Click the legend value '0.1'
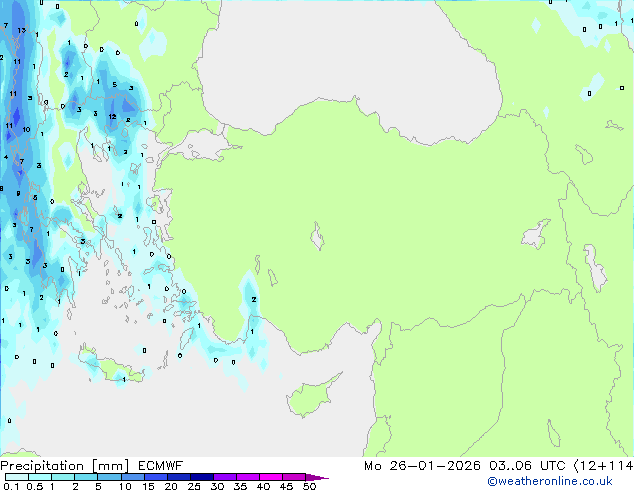The image size is (634, 490). [x=11, y=486]
